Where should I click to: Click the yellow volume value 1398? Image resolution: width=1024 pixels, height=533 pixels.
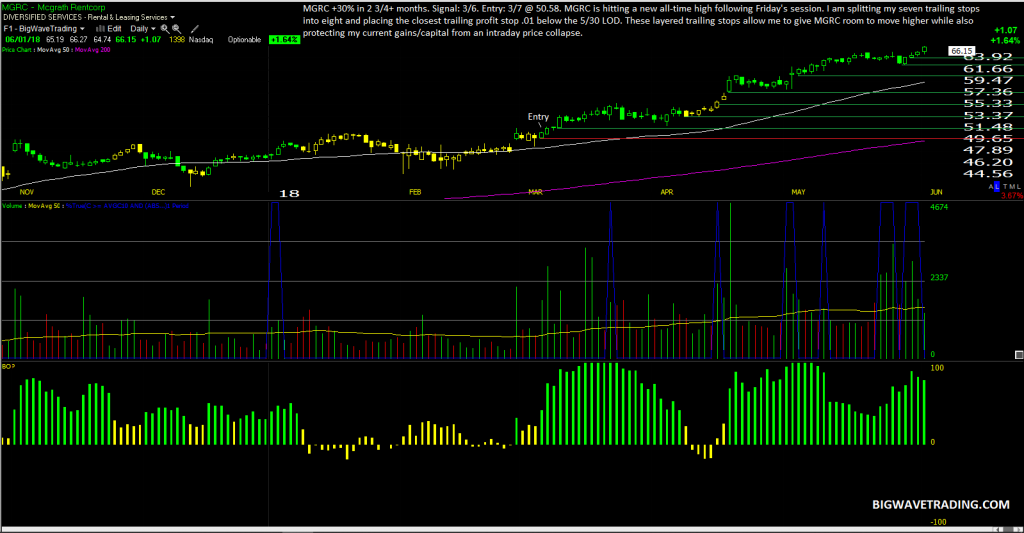tap(177, 40)
